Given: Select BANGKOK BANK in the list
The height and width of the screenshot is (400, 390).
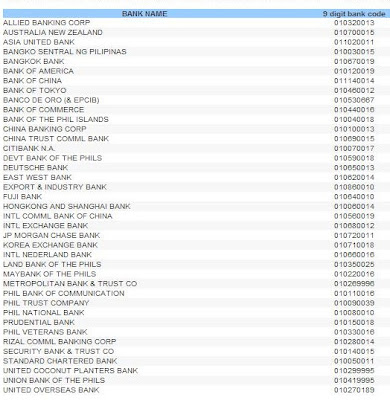Looking at the screenshot, I should (33, 61).
